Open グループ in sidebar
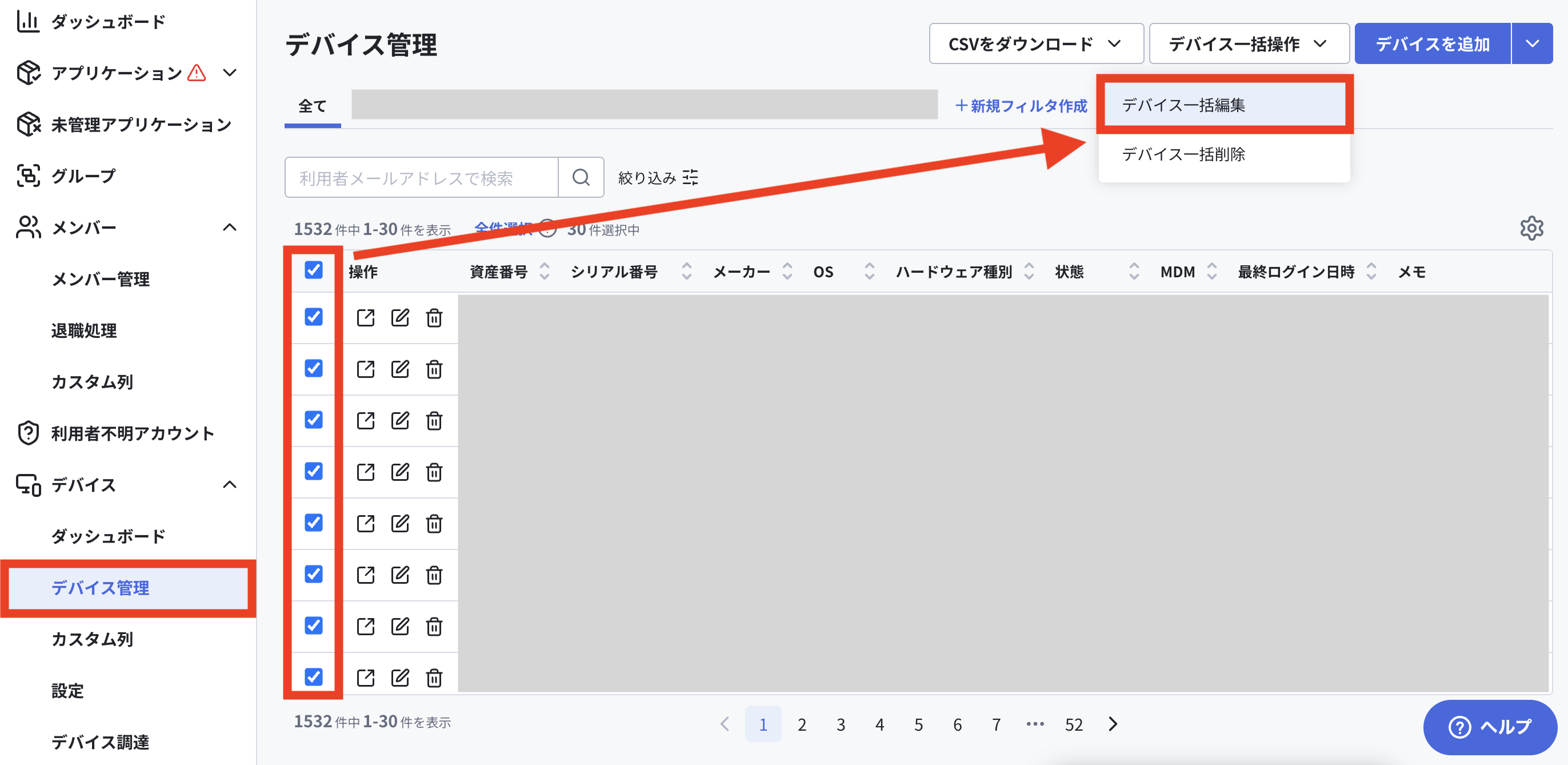1568x765 pixels. (66, 176)
